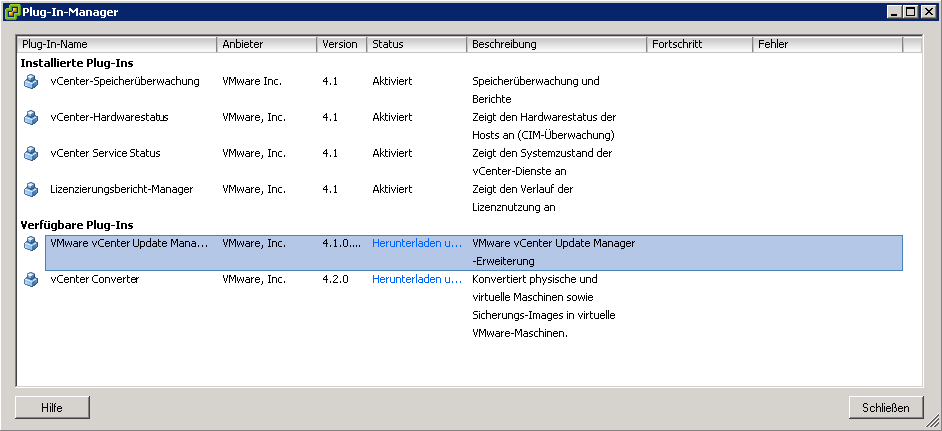
Task: Download and install the vCenter Converter plug-in
Action: (x=417, y=279)
